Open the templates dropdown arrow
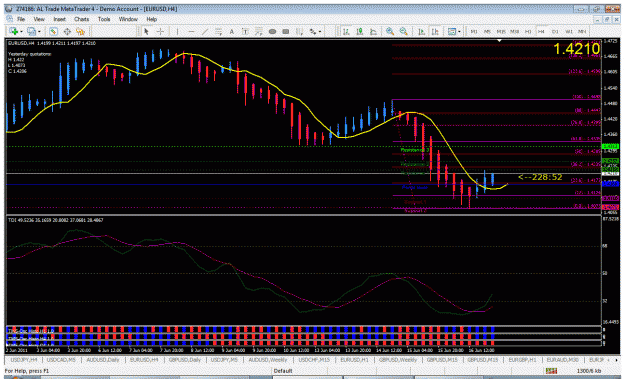The height and width of the screenshot is (379, 625). [459, 32]
